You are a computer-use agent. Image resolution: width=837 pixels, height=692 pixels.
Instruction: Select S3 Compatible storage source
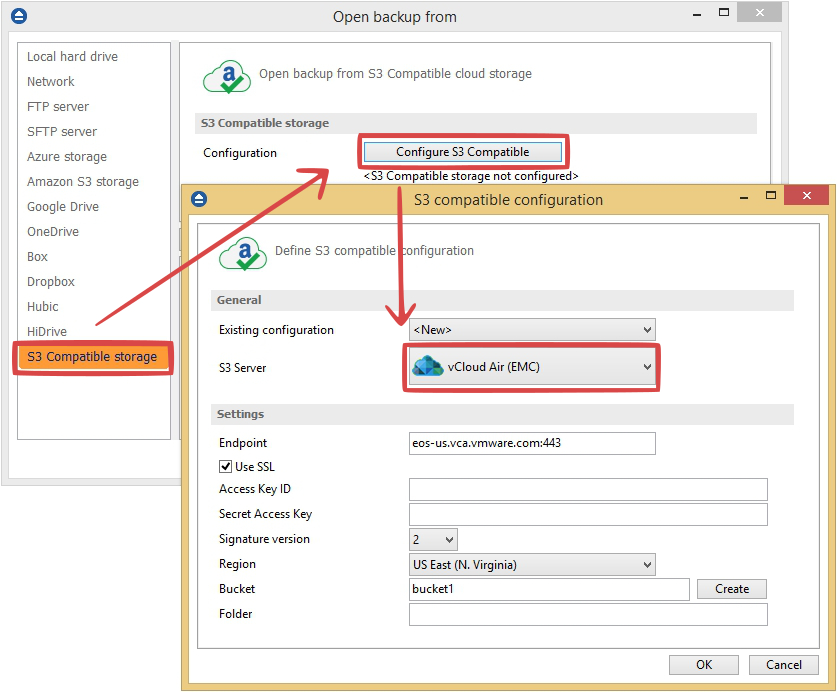point(93,357)
